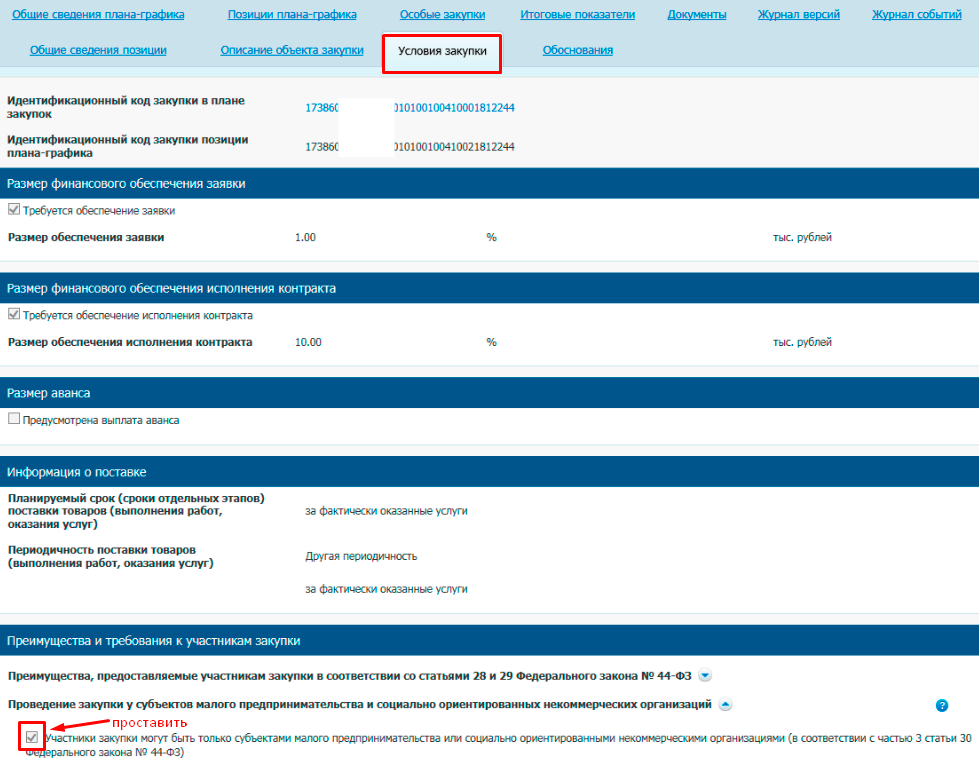Open the Журнал версий tab
Viewport: 979px width, 764px height.
(798, 15)
